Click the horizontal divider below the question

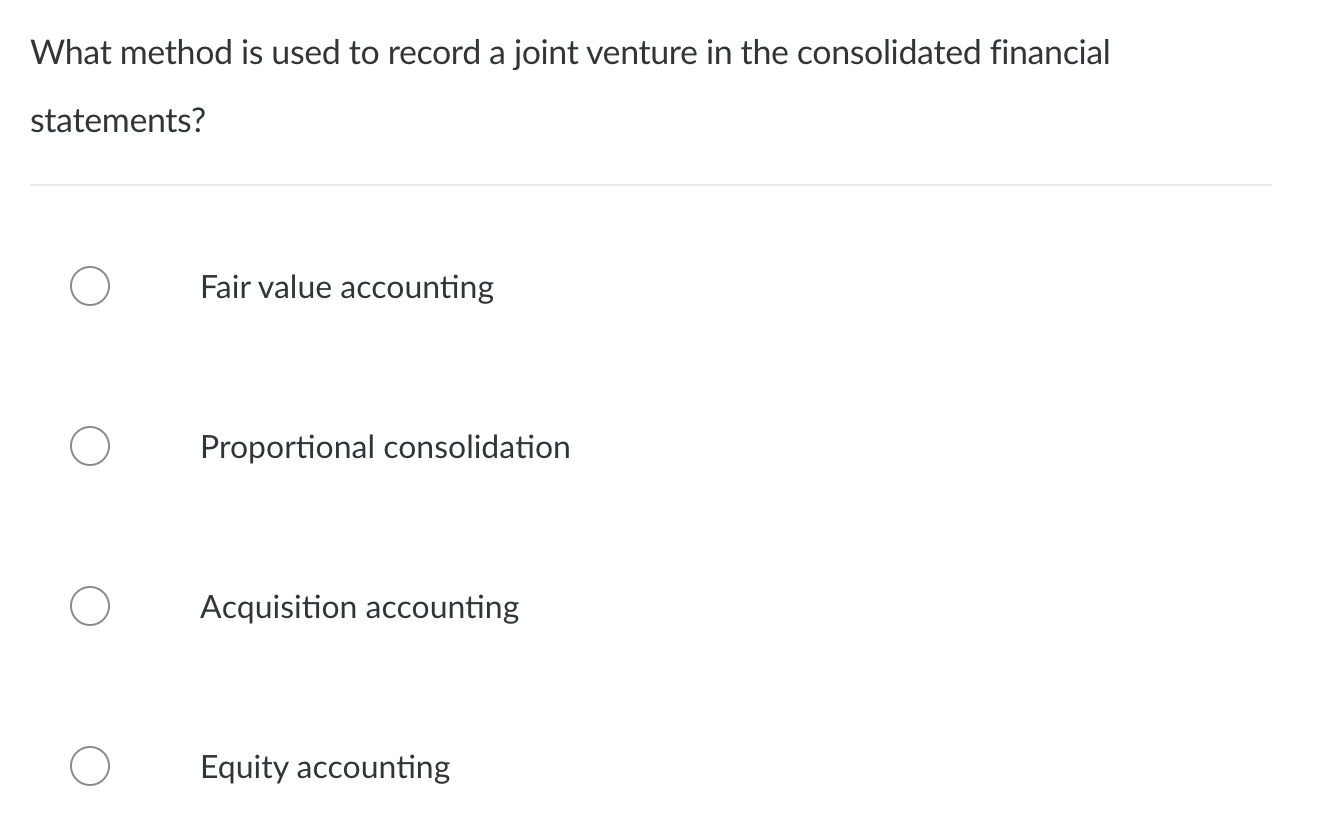click(652, 184)
